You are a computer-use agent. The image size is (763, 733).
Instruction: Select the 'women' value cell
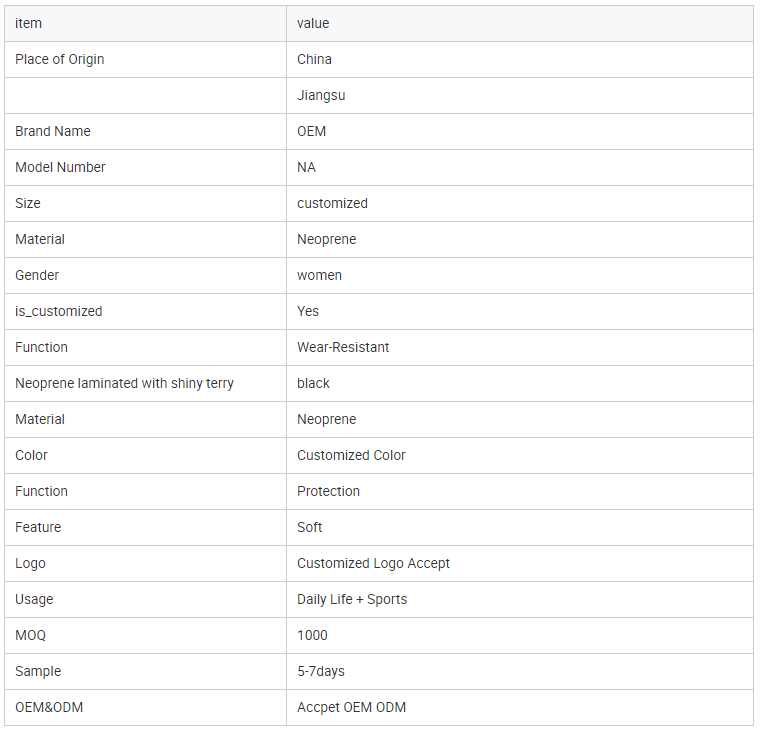click(x=520, y=275)
